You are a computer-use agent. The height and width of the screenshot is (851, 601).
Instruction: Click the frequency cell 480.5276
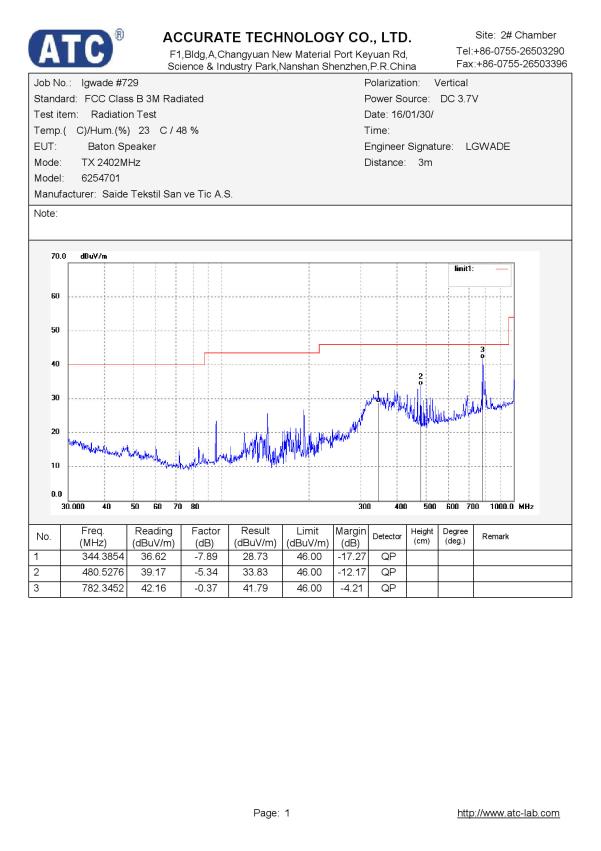click(103, 573)
